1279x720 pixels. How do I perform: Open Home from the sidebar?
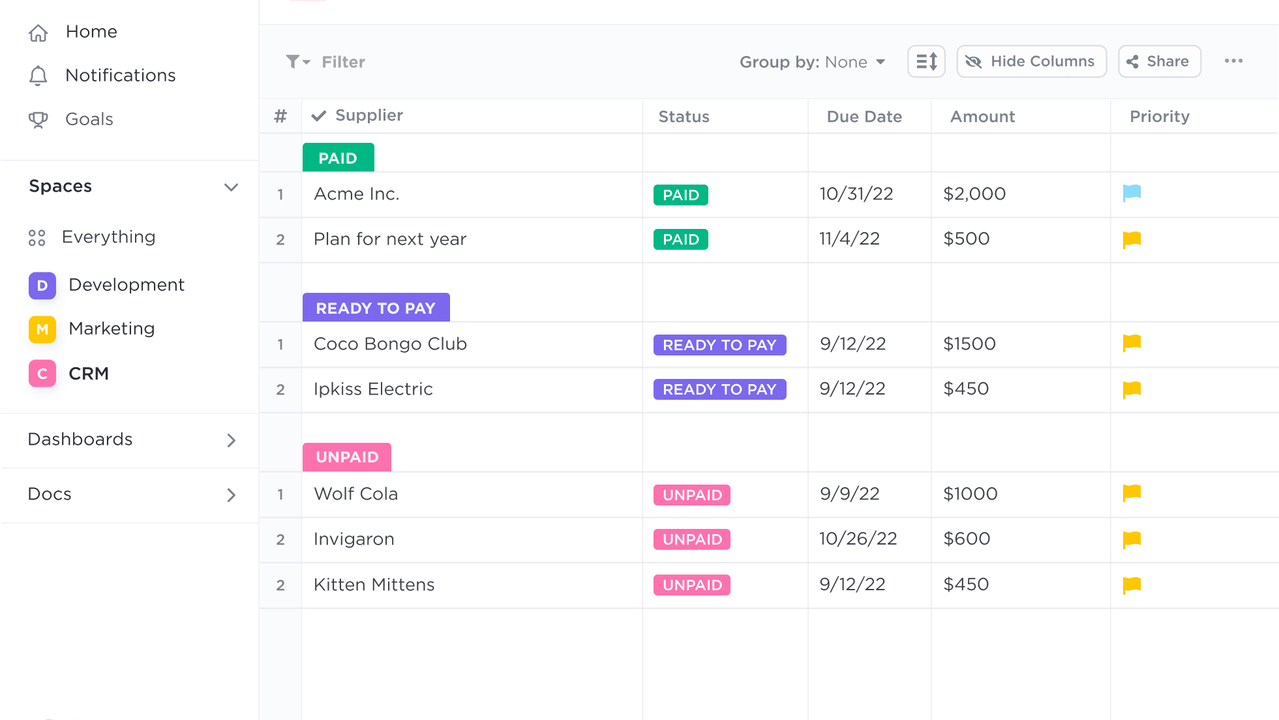[x=90, y=31]
